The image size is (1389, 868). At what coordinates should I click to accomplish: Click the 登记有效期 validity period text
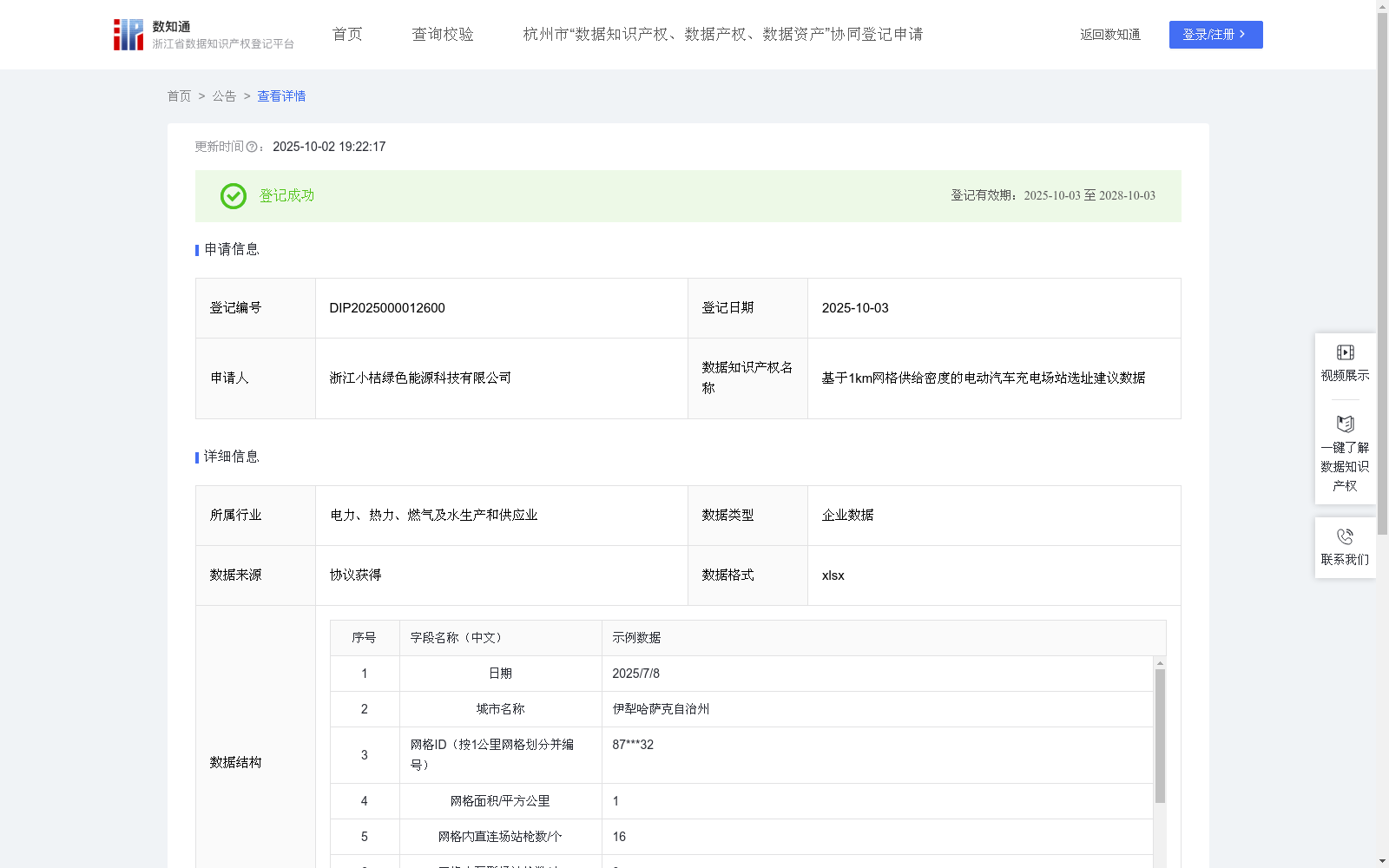tap(1053, 196)
